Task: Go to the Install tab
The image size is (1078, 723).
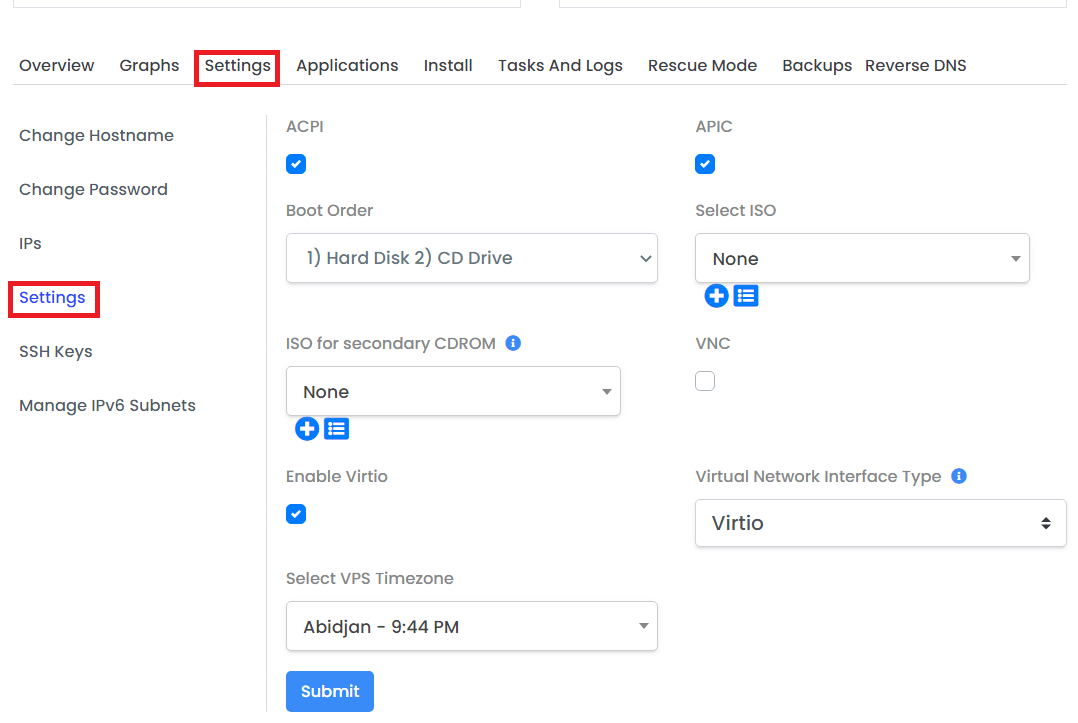Action: click(x=448, y=65)
